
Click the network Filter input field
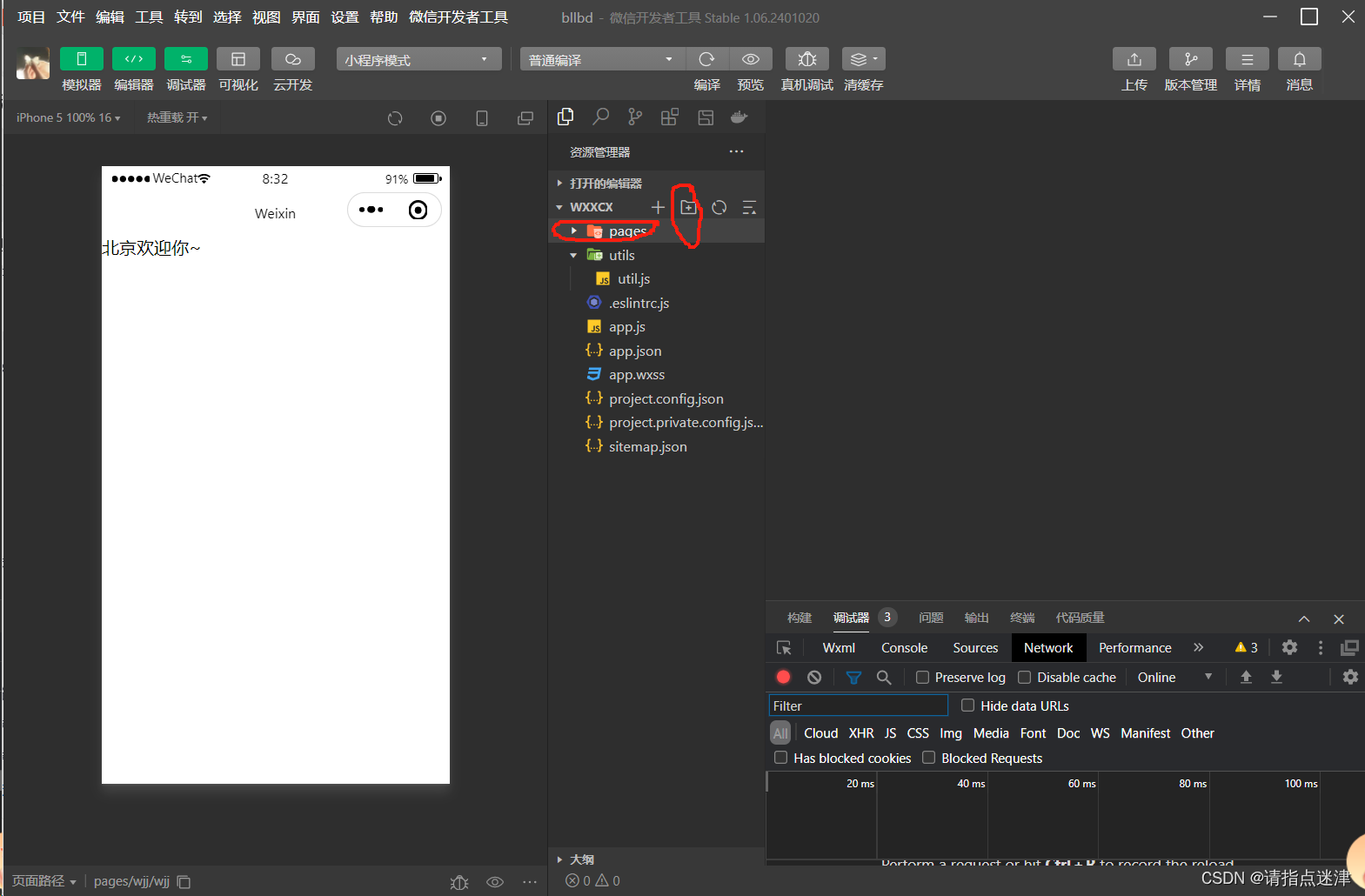click(x=858, y=705)
